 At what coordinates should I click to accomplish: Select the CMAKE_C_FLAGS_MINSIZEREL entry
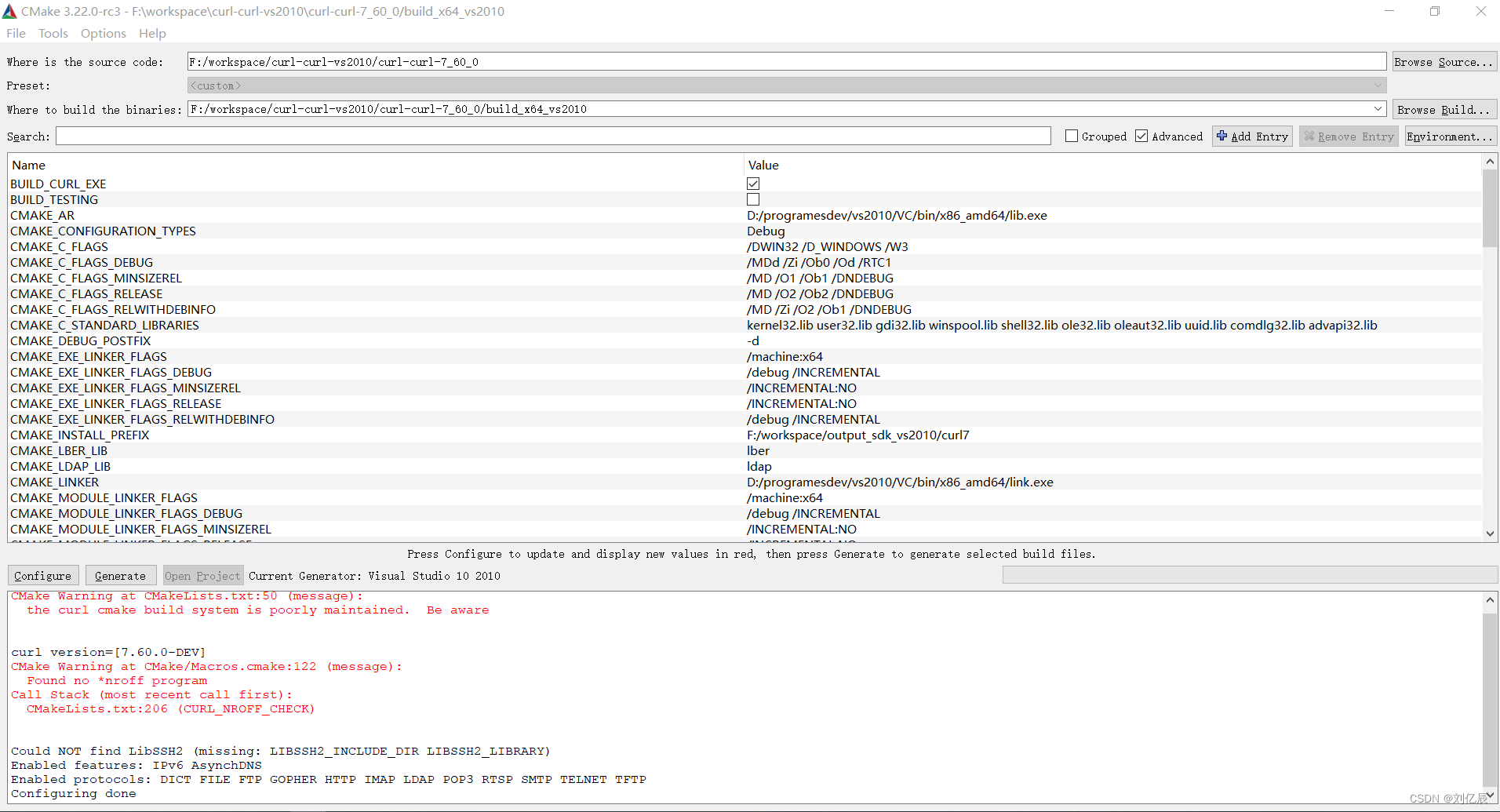point(96,278)
